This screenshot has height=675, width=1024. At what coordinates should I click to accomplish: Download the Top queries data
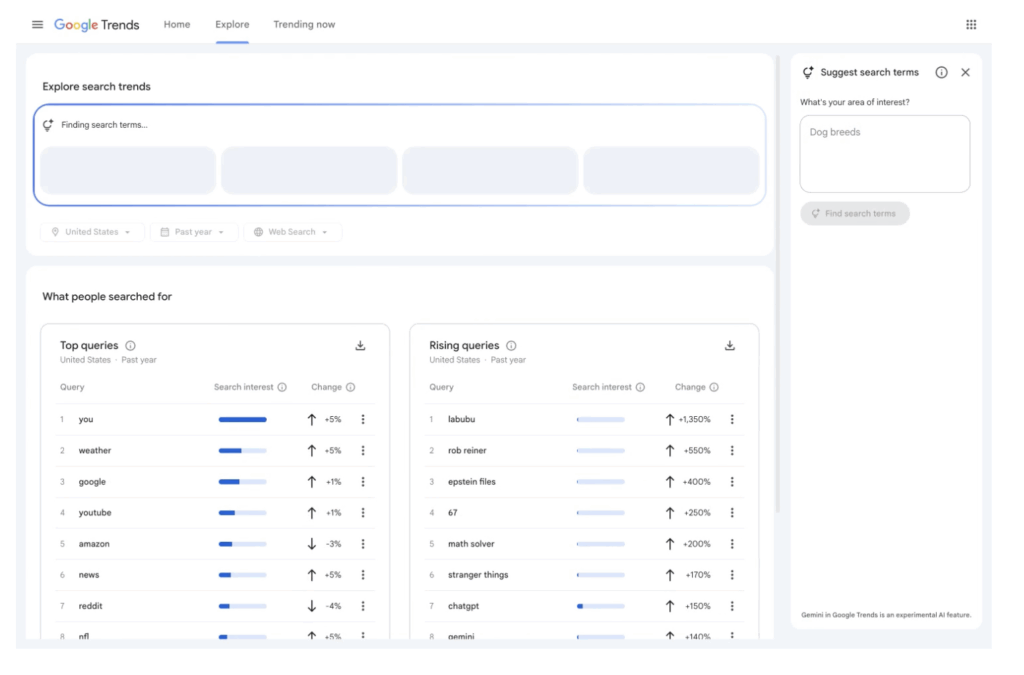pyautogui.click(x=360, y=346)
